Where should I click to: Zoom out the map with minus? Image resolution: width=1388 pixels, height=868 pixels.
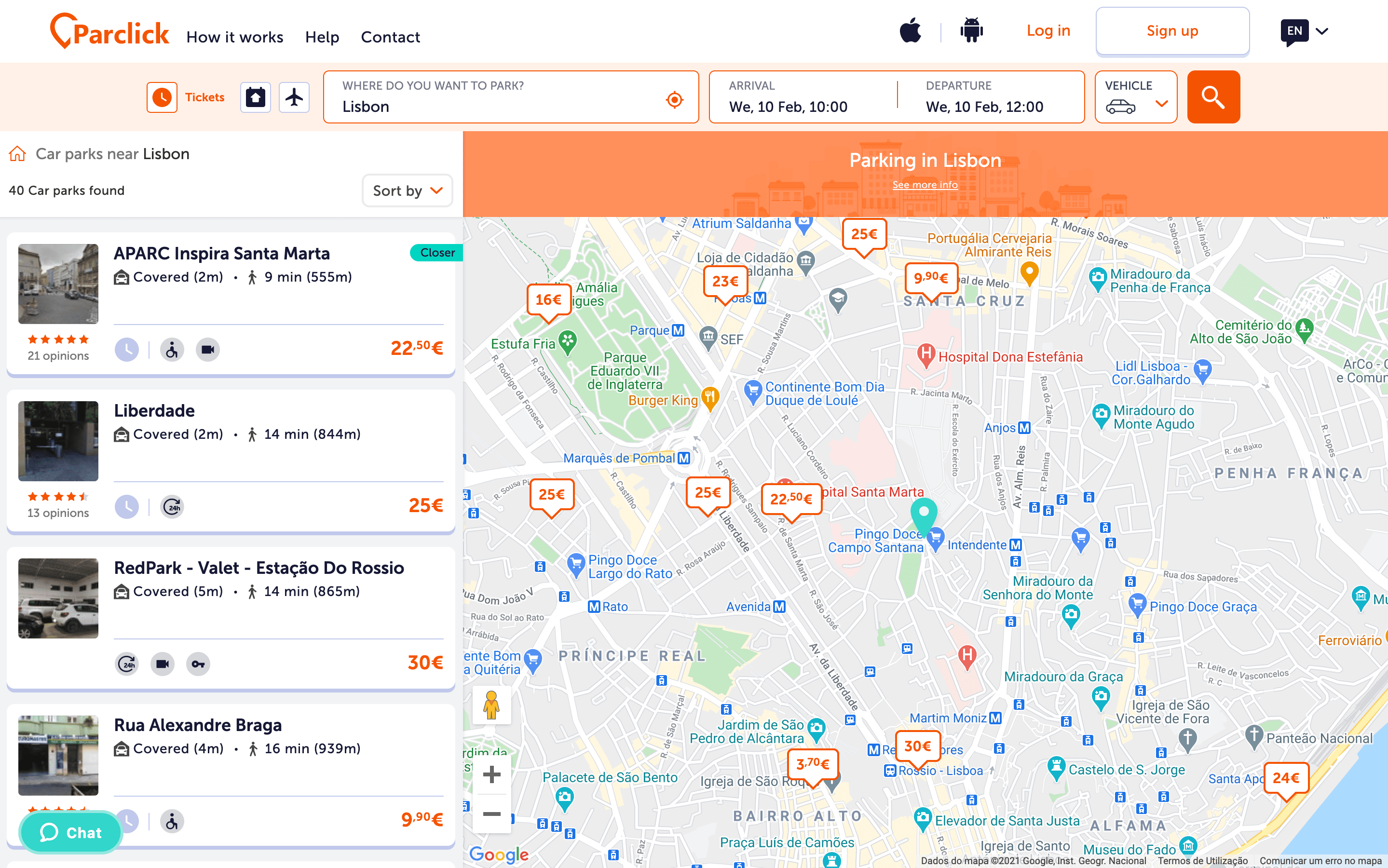[x=491, y=814]
